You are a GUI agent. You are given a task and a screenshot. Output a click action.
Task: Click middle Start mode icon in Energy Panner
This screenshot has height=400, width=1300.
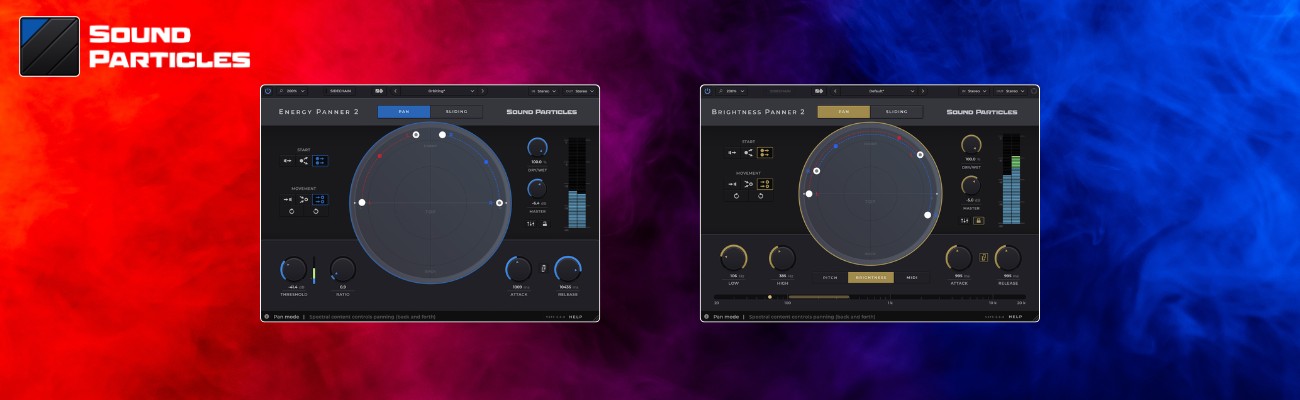coord(304,161)
